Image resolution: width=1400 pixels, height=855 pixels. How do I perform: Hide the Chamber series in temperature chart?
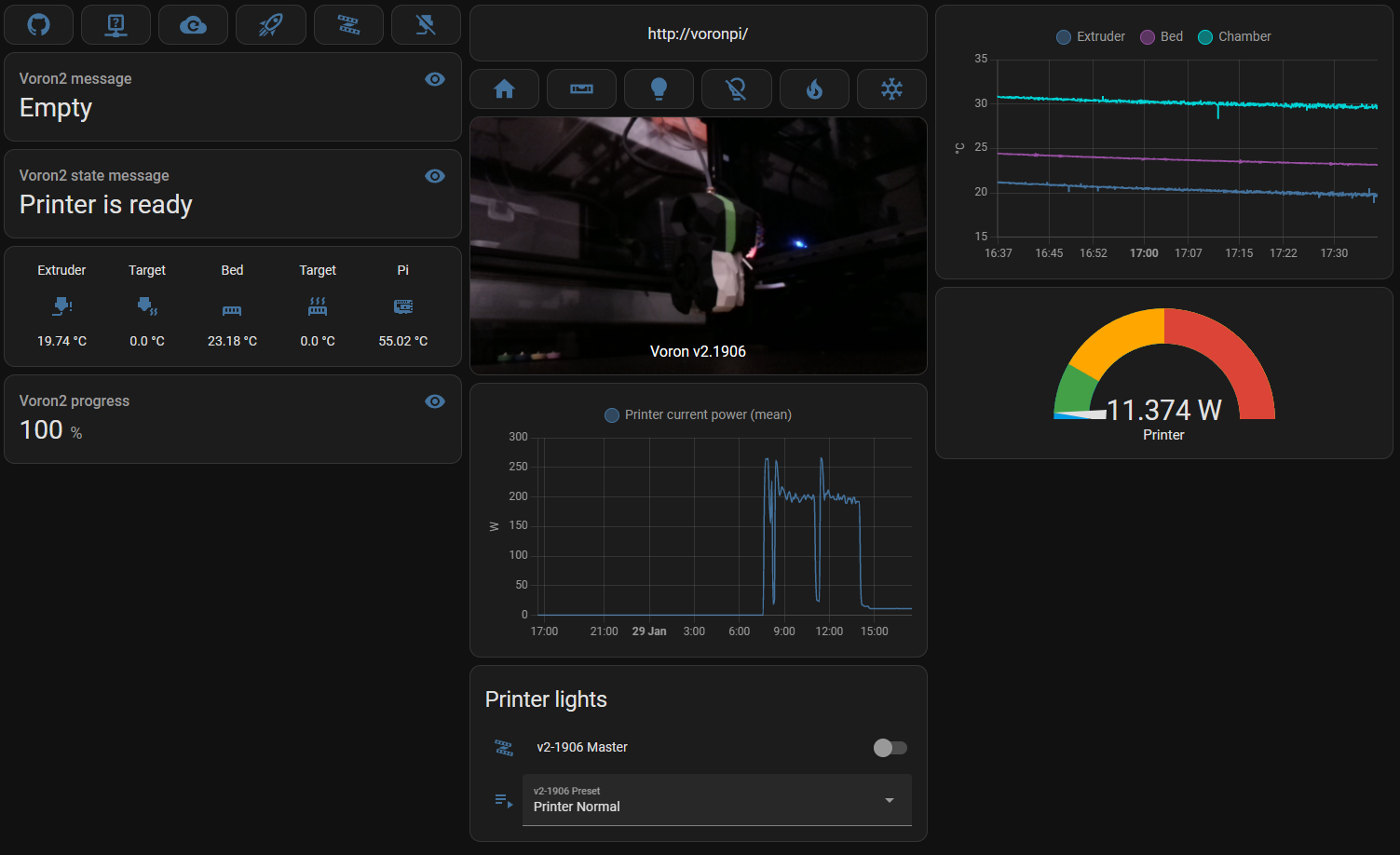pos(1233,36)
